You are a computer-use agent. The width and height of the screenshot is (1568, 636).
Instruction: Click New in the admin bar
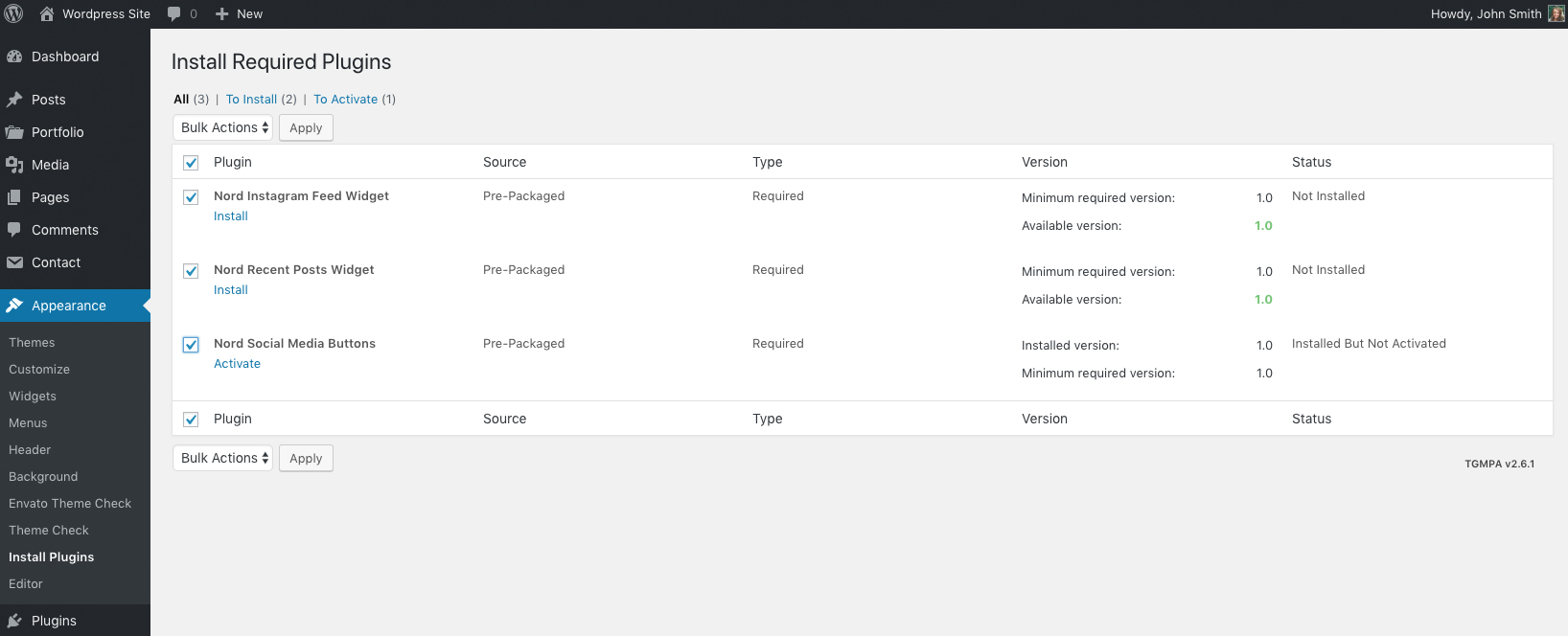[x=249, y=13]
